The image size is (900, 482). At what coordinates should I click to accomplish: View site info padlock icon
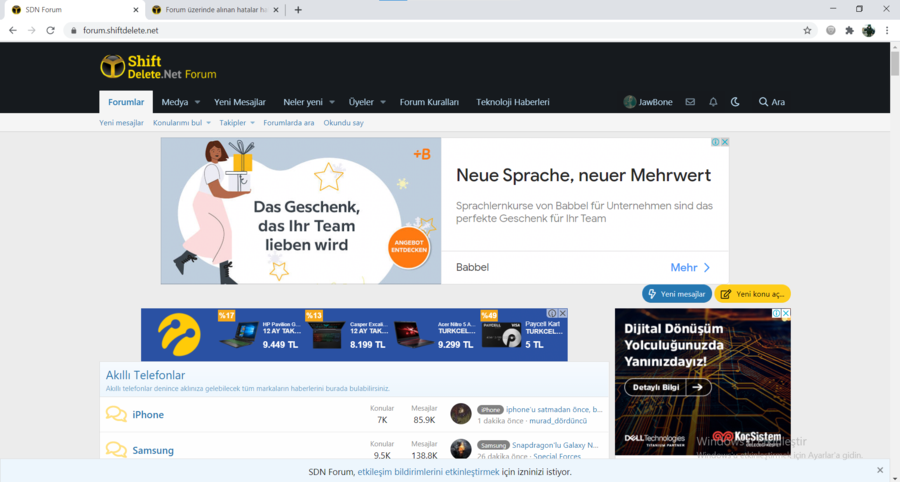coord(73,30)
